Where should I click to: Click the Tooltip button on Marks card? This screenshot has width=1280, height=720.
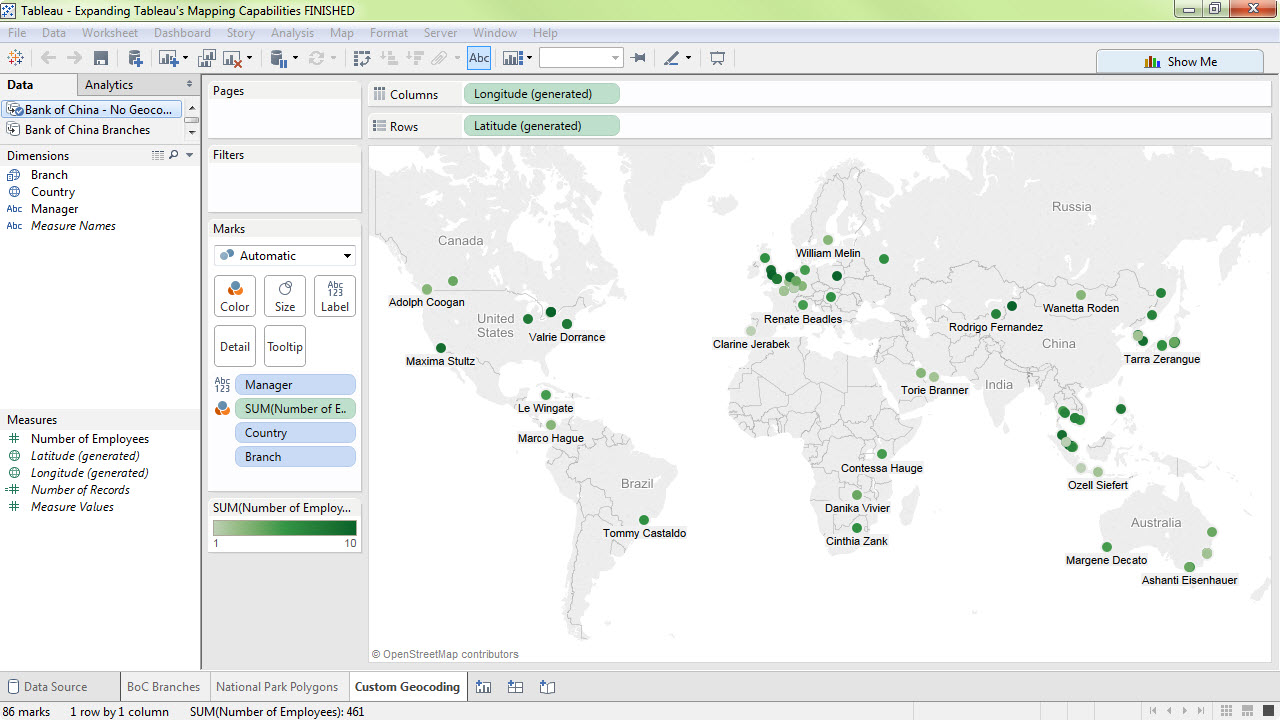click(x=285, y=347)
